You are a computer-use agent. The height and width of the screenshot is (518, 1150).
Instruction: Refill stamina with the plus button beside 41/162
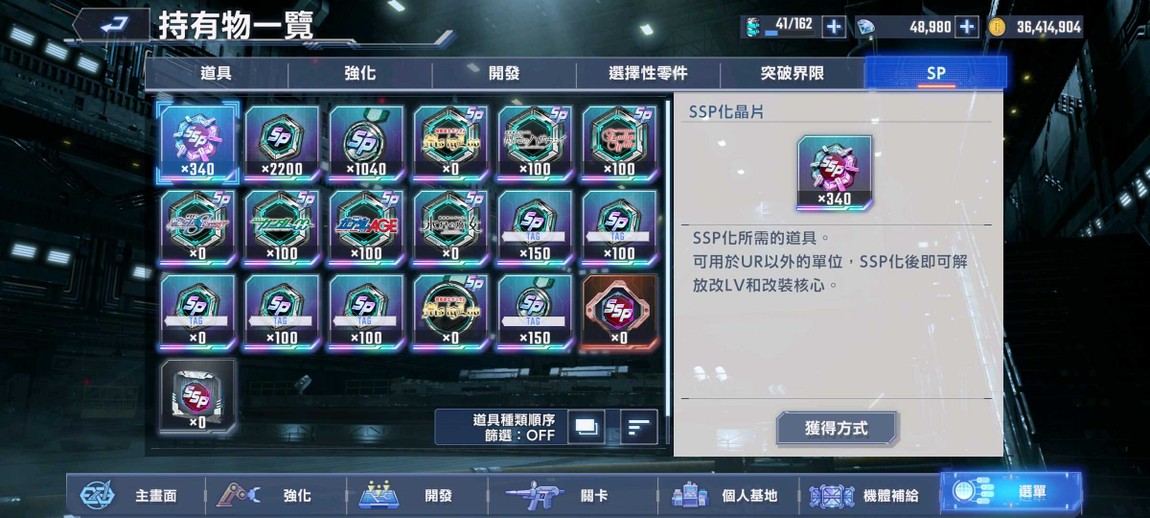833,27
